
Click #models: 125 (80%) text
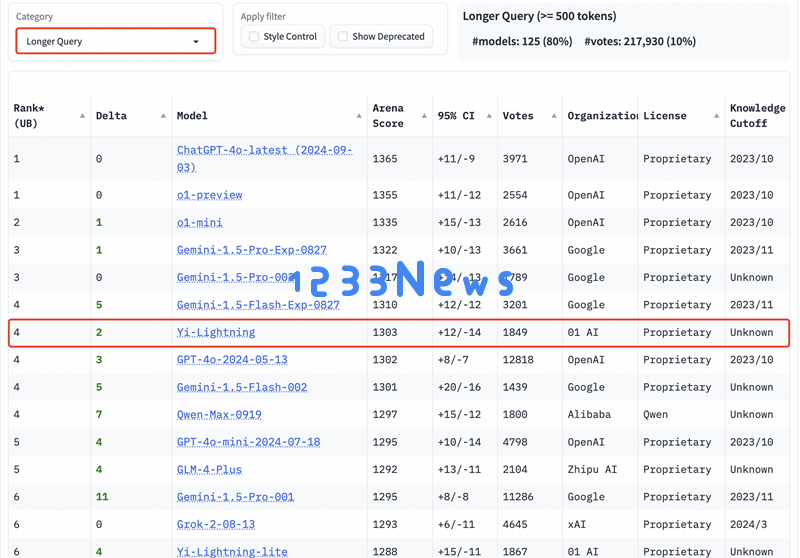click(x=522, y=41)
